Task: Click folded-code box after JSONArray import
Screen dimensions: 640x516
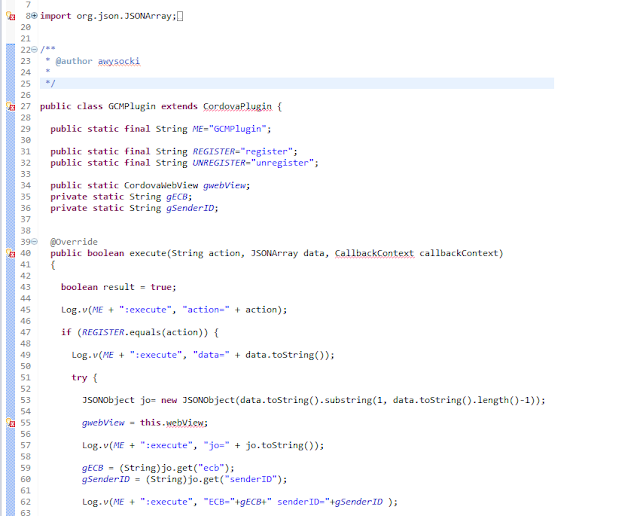Action: click(x=180, y=16)
